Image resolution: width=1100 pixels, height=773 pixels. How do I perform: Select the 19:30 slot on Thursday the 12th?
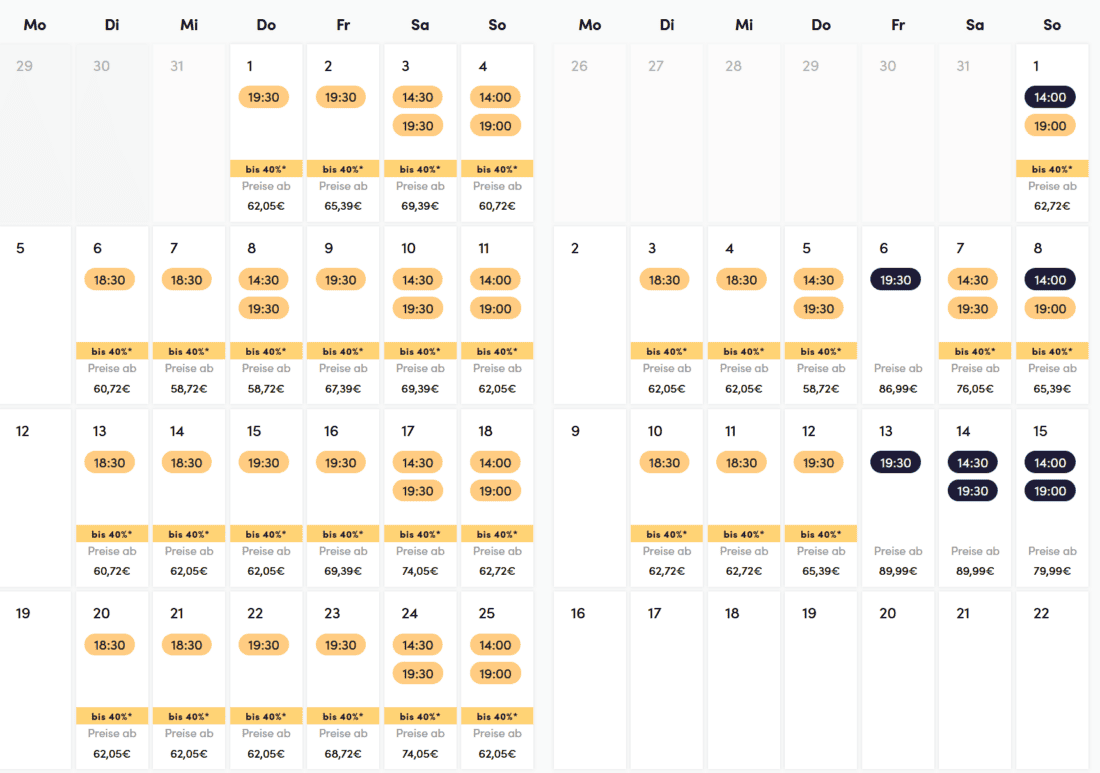[819, 463]
